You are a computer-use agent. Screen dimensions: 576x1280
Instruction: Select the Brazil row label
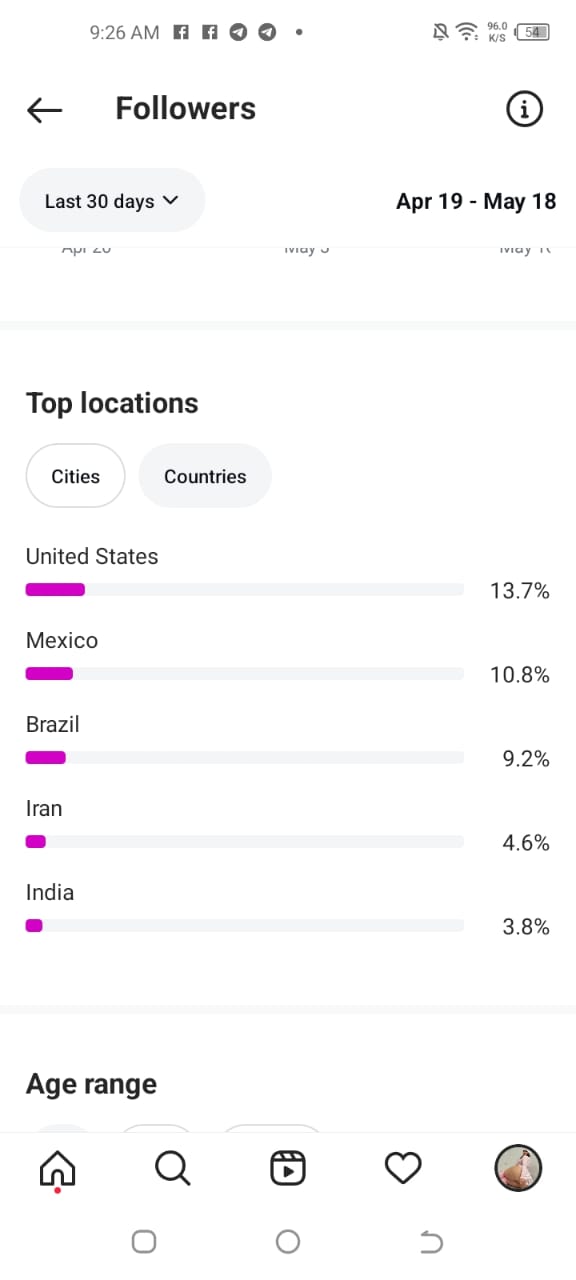pos(53,724)
